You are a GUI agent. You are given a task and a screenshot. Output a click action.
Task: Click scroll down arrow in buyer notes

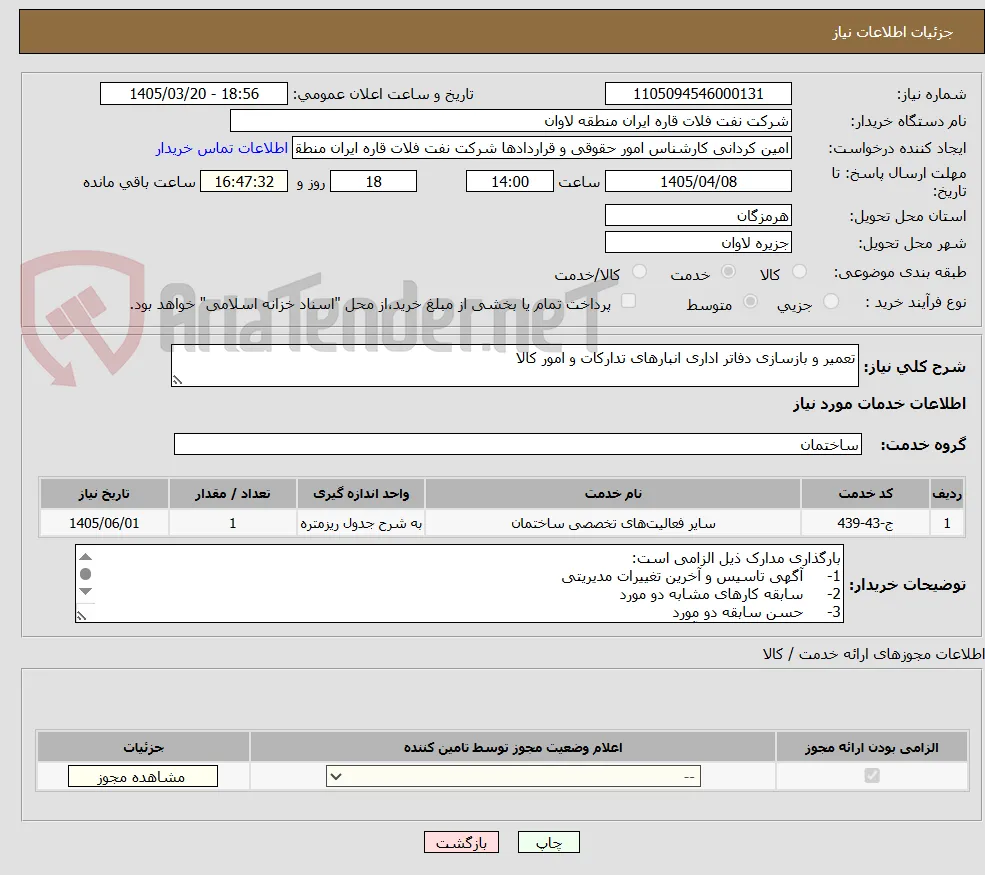[x=86, y=591]
